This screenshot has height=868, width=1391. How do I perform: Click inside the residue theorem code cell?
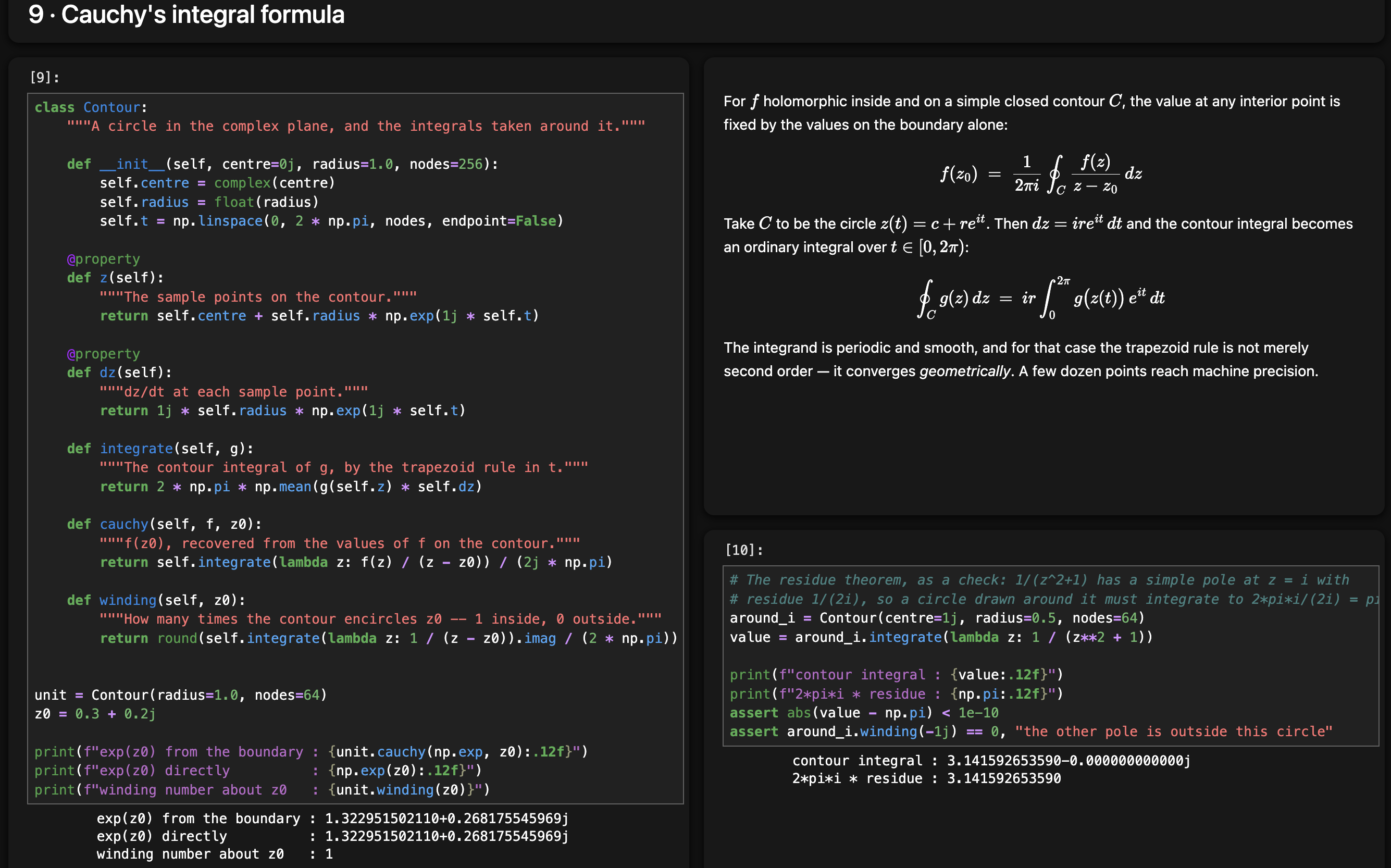click(x=1051, y=655)
